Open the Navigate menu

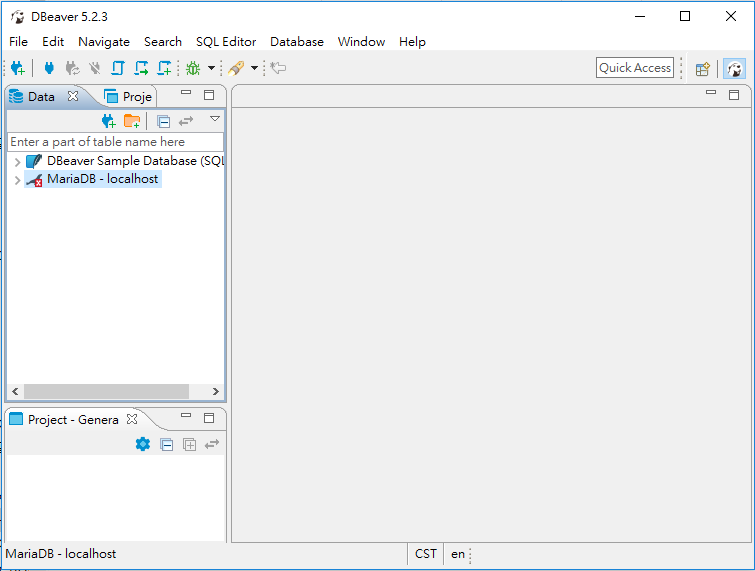[104, 42]
